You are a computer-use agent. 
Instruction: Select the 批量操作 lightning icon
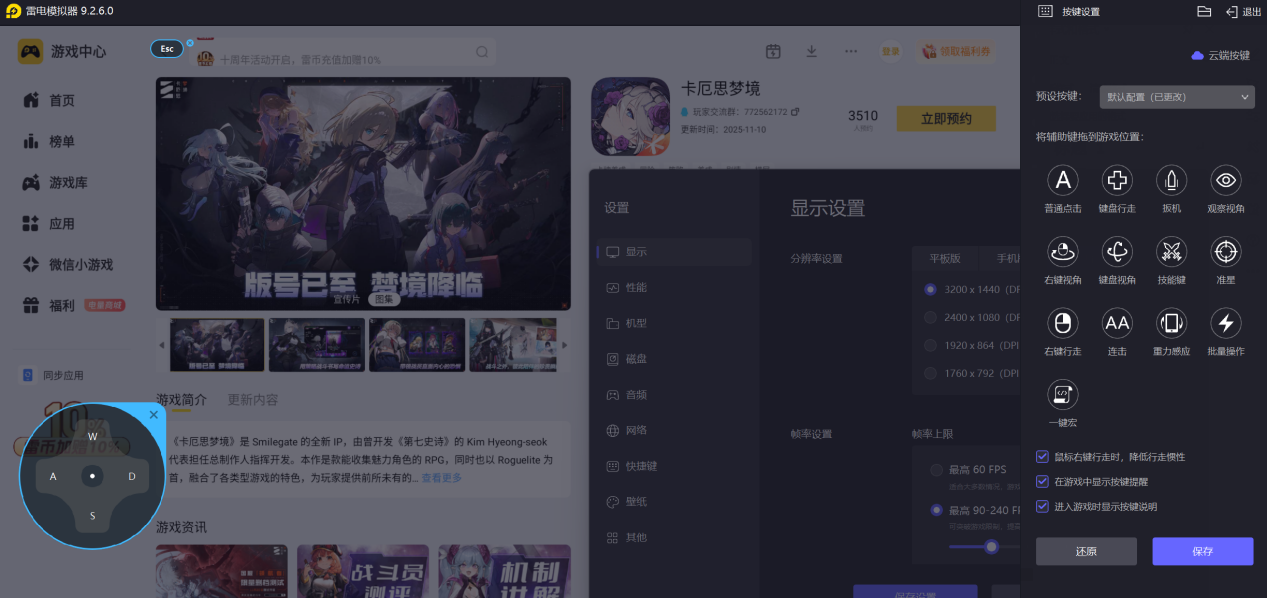coord(1226,323)
